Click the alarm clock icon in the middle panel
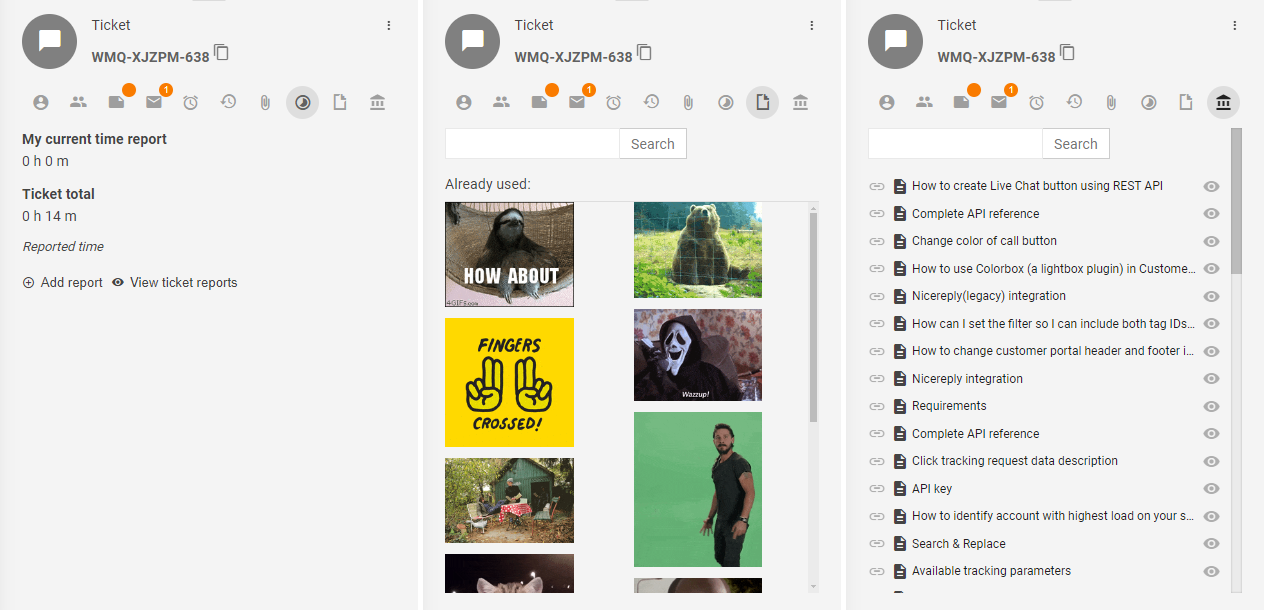1264x610 pixels. pyautogui.click(x=614, y=102)
